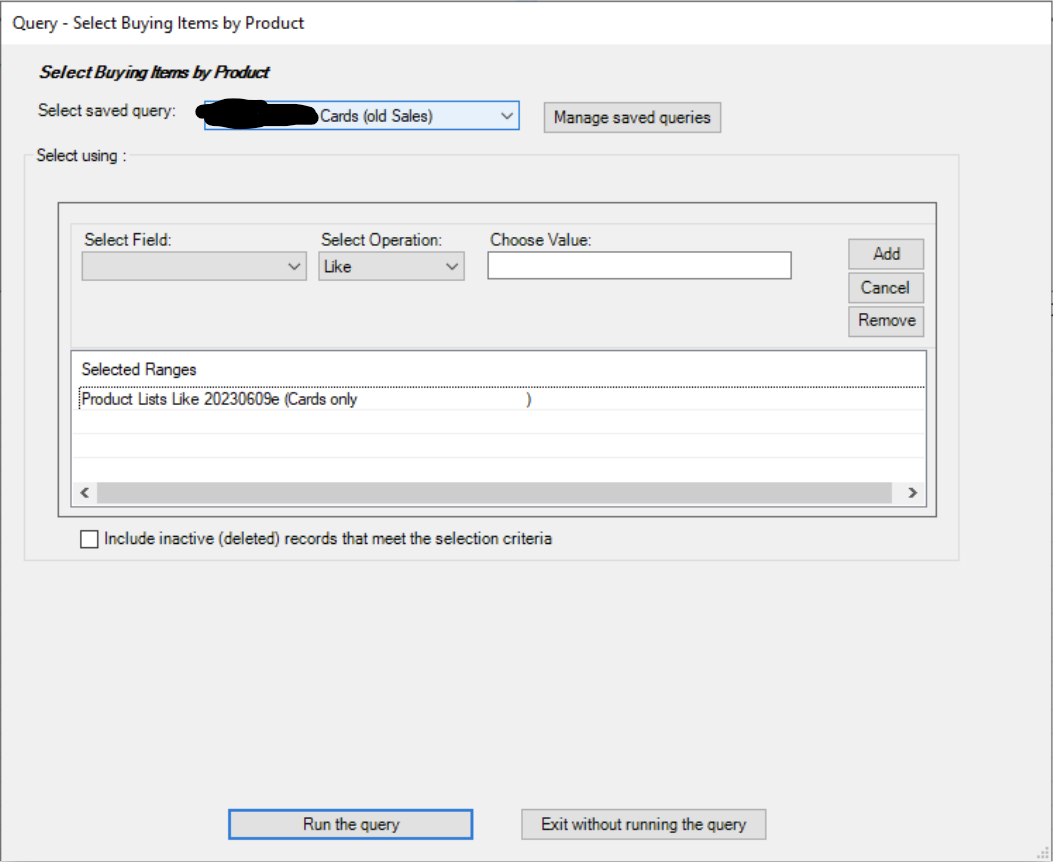Open the Select saved query dropdown
This screenshot has width=1053, height=862.
click(361, 115)
